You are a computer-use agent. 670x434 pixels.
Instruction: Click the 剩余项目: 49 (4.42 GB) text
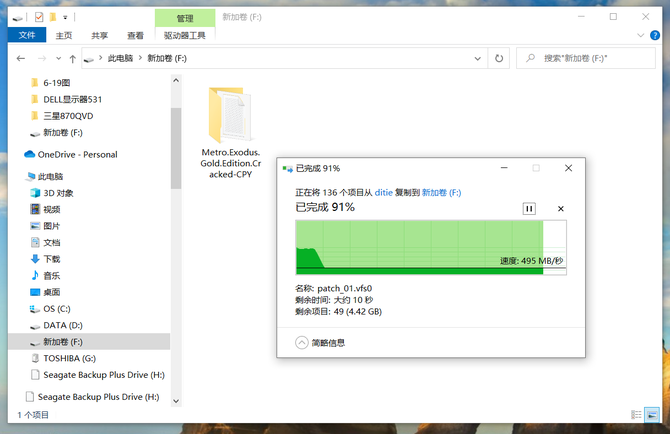338,311
